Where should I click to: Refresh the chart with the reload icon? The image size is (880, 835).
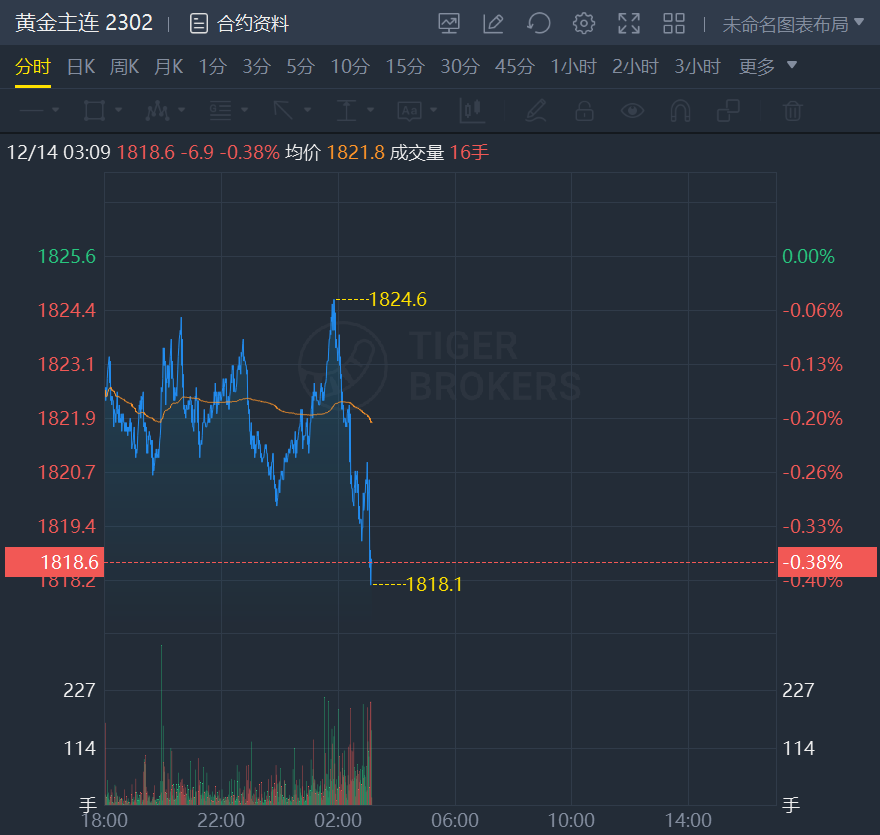539,23
